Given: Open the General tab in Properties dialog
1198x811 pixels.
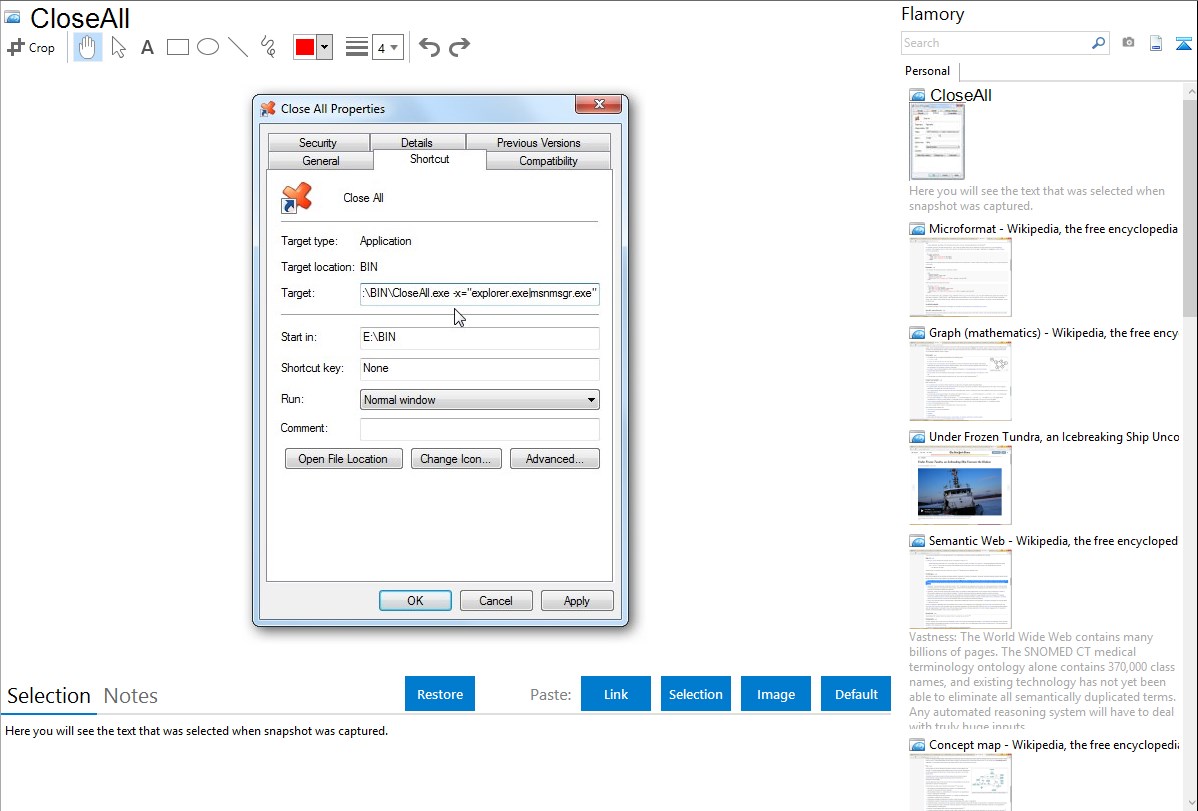Looking at the screenshot, I should [x=321, y=161].
